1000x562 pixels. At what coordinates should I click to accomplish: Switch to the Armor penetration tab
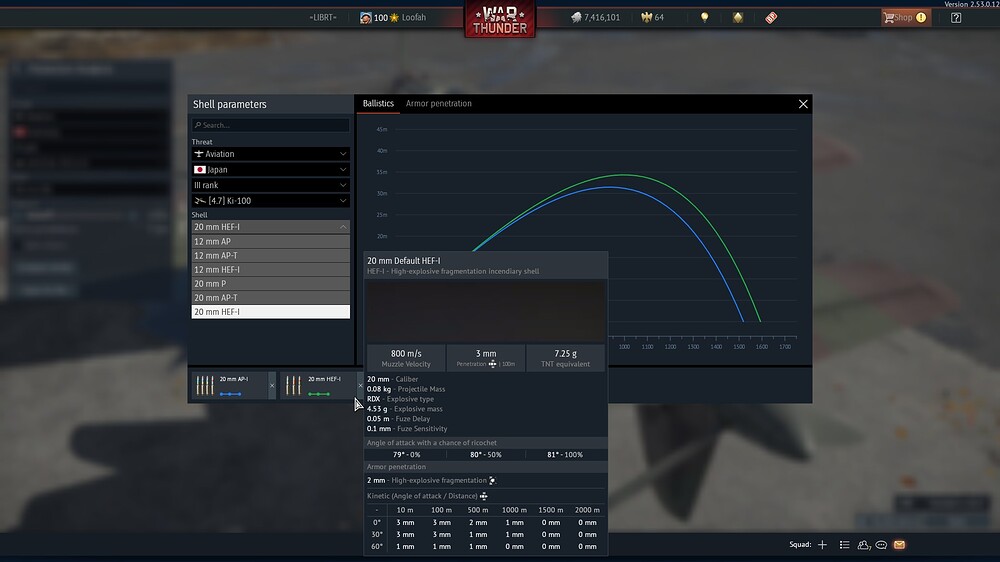click(x=438, y=104)
